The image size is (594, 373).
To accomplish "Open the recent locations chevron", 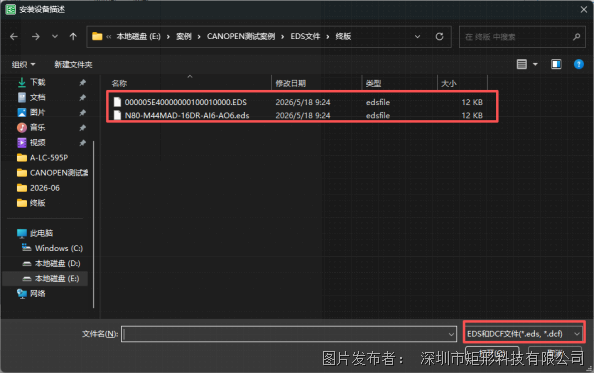I will coord(55,36).
